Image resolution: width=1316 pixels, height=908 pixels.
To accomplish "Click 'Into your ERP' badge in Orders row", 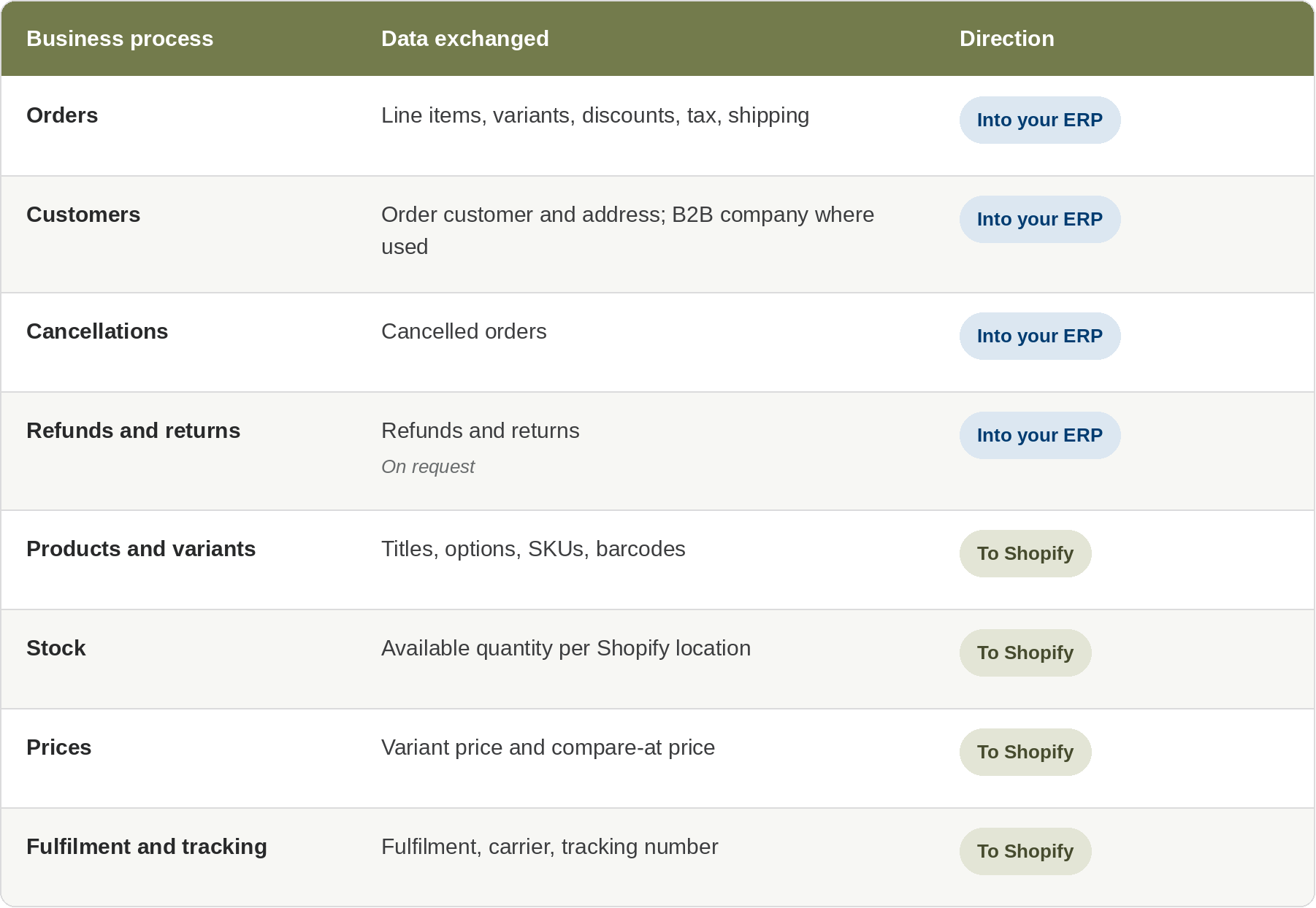I will 1040,120.
